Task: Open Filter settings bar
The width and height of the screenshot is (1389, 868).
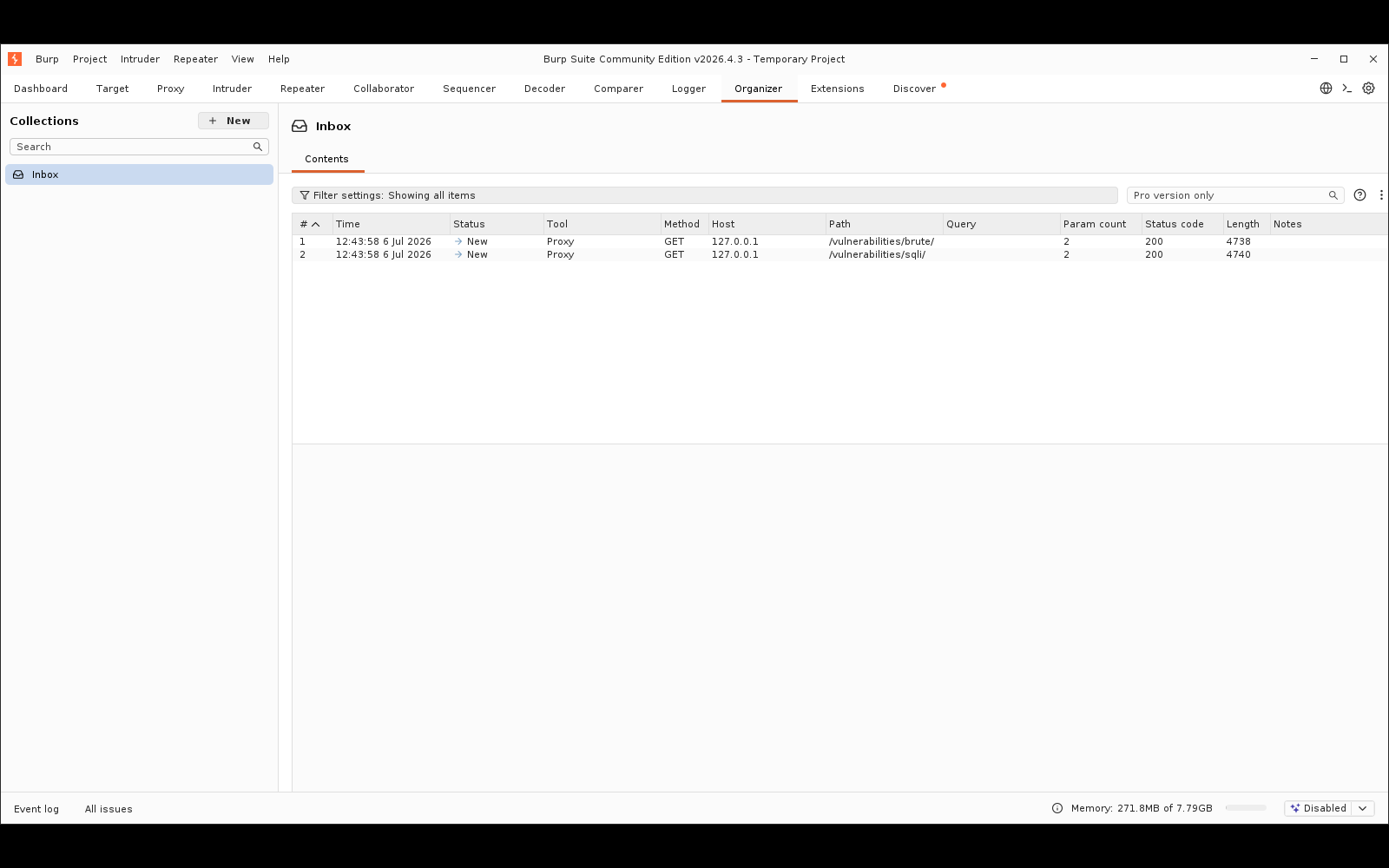Action: [705, 195]
